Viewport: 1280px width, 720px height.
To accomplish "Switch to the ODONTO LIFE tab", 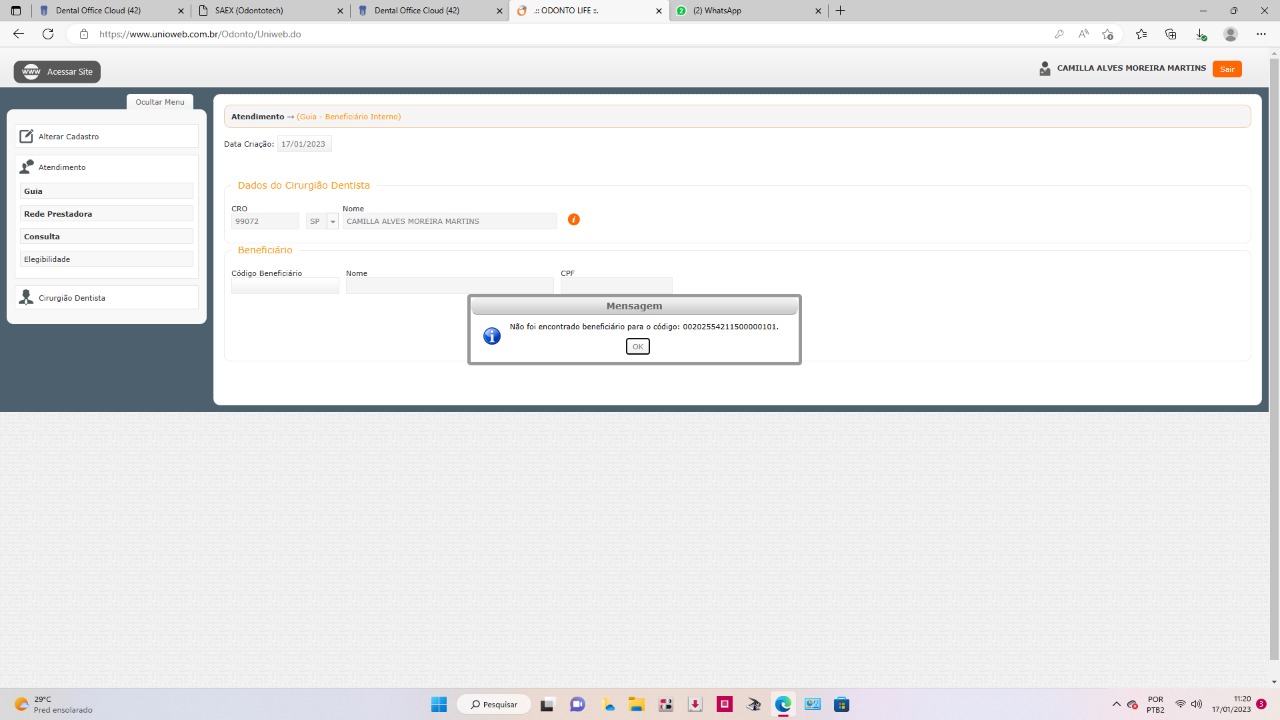I will [x=588, y=11].
